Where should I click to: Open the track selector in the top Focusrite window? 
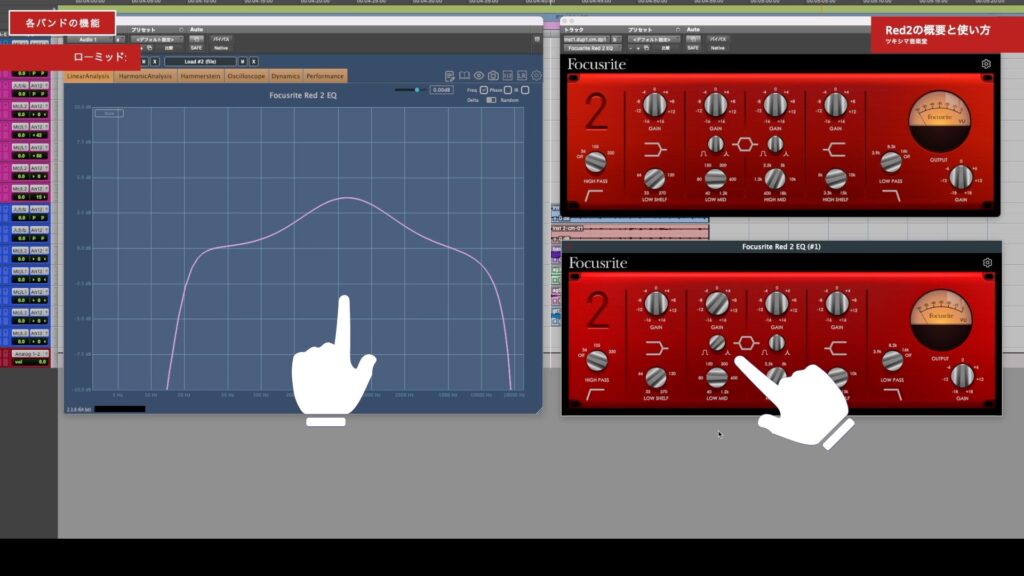click(x=586, y=39)
